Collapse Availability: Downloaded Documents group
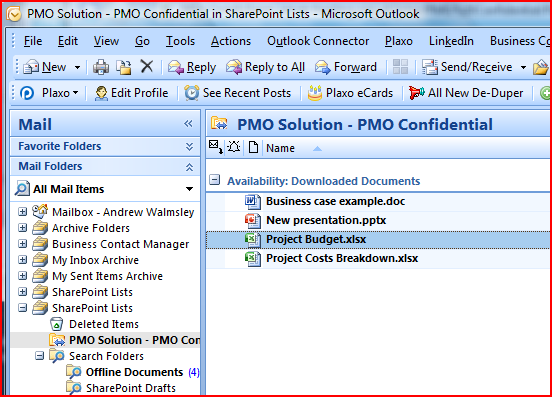The image size is (552, 397). (x=214, y=180)
